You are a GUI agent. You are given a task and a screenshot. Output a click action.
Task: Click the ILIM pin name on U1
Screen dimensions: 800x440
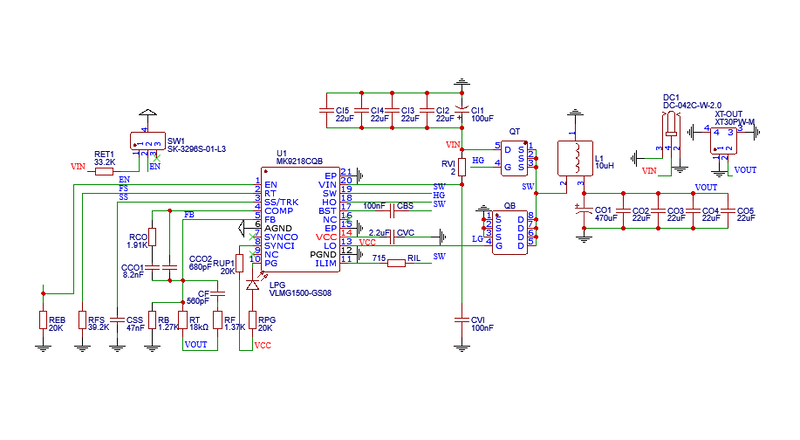(326, 263)
